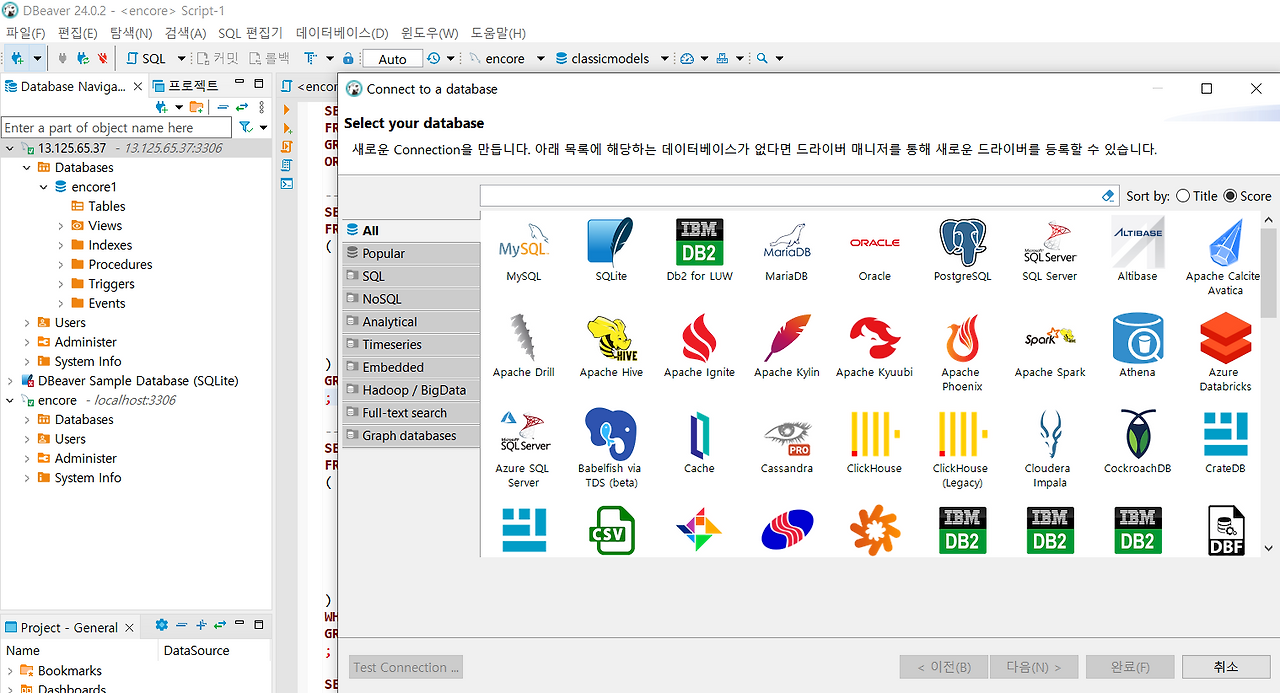
Task: Select the Azure Databricks driver
Action: click(1225, 353)
